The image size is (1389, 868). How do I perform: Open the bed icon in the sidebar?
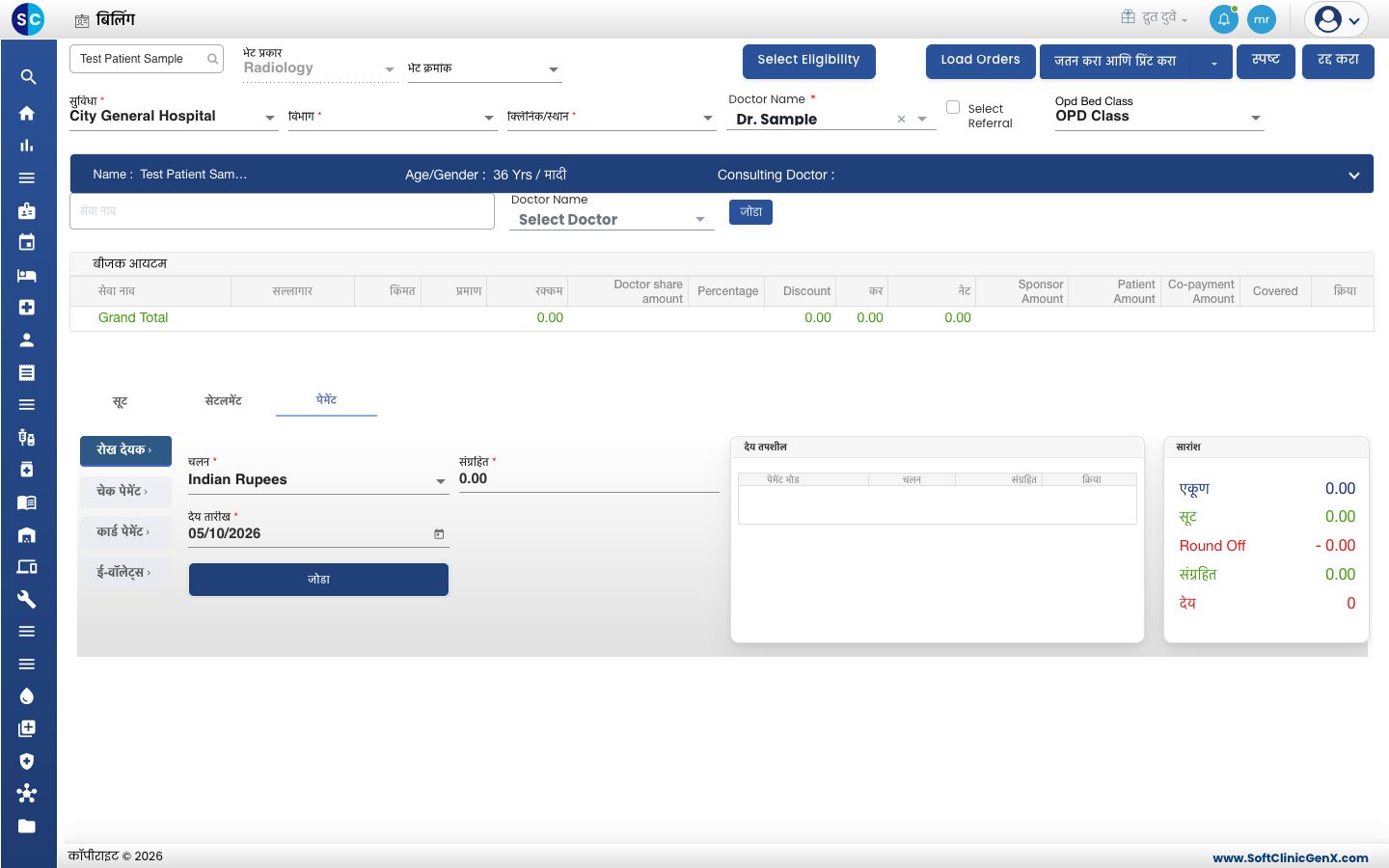[27, 275]
